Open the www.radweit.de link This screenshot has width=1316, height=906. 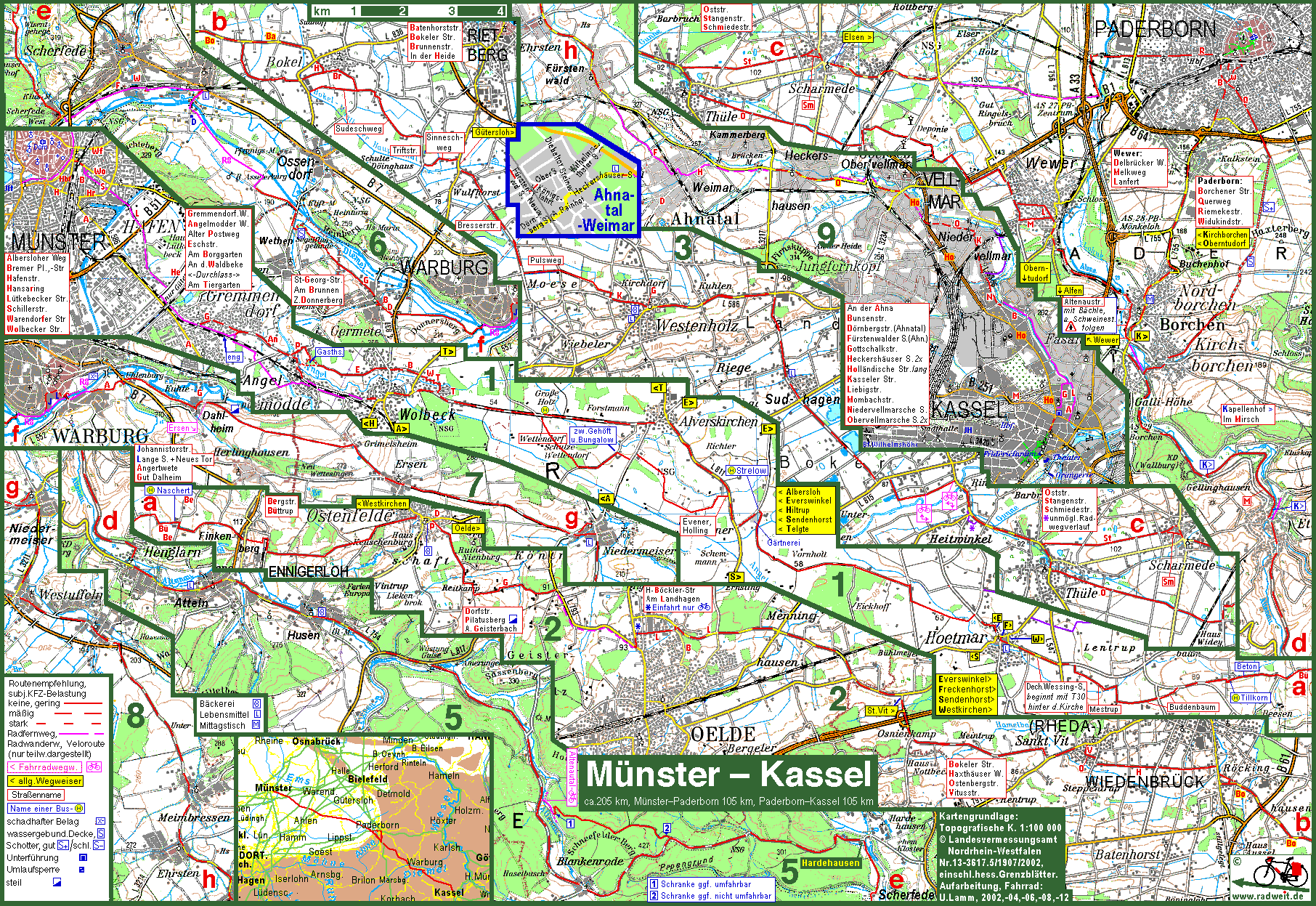coord(1273,897)
